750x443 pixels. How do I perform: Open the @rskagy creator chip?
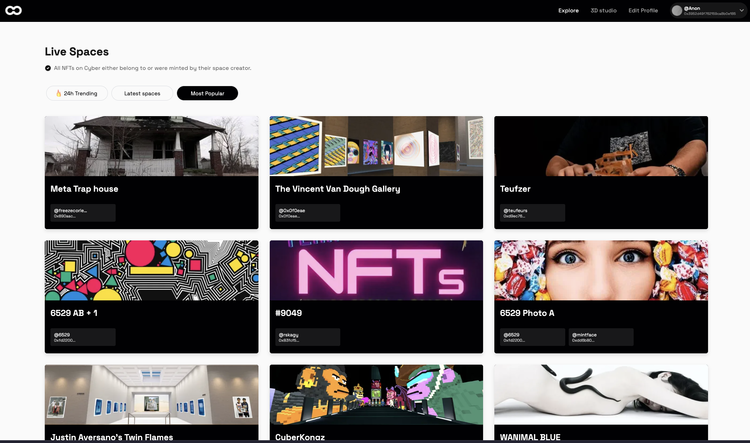coord(308,337)
